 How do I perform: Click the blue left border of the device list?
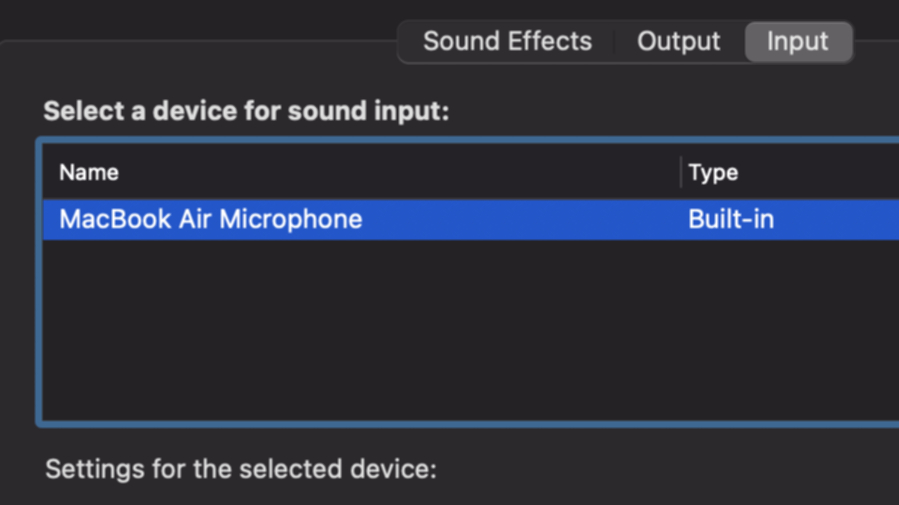point(39,282)
